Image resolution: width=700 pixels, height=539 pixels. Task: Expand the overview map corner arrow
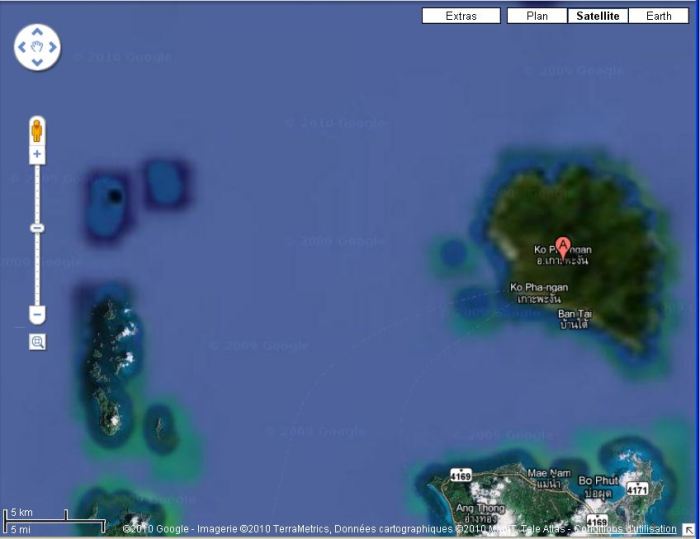click(689, 529)
